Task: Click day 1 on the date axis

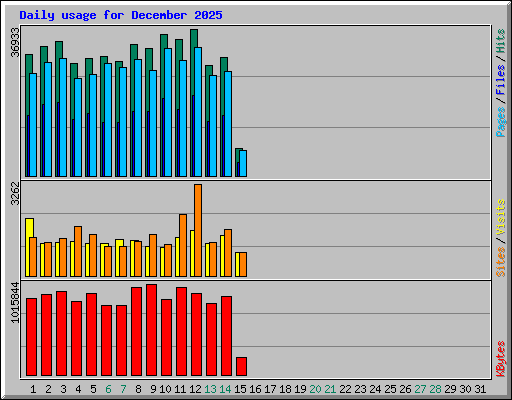Action: click(33, 389)
